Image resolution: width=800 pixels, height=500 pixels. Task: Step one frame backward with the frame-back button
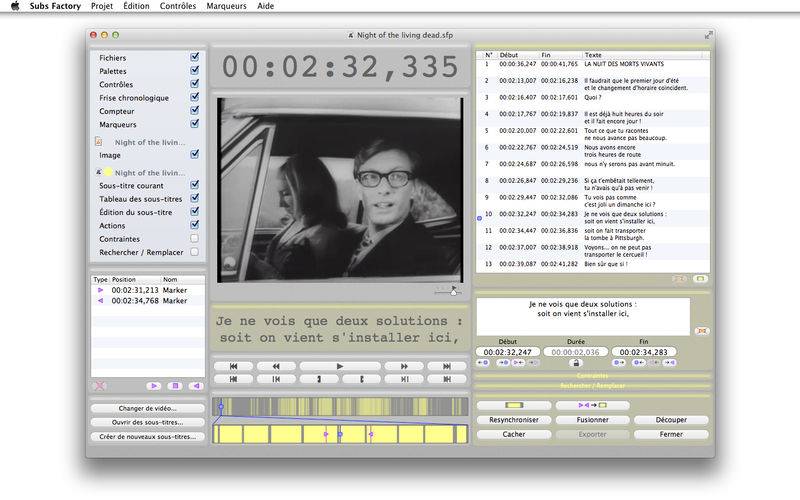click(276, 379)
